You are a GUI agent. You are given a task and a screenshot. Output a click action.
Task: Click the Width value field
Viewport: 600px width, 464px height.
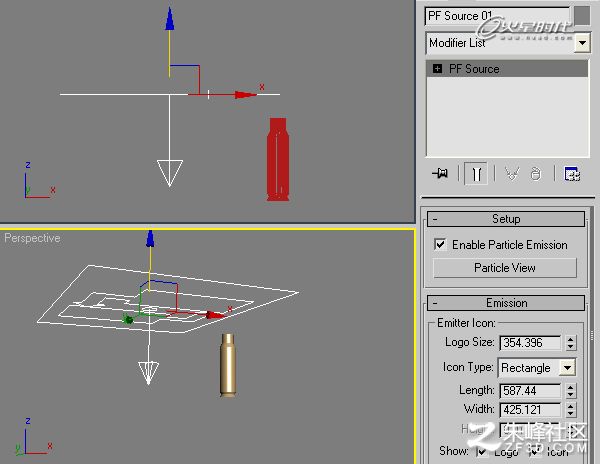pos(530,410)
